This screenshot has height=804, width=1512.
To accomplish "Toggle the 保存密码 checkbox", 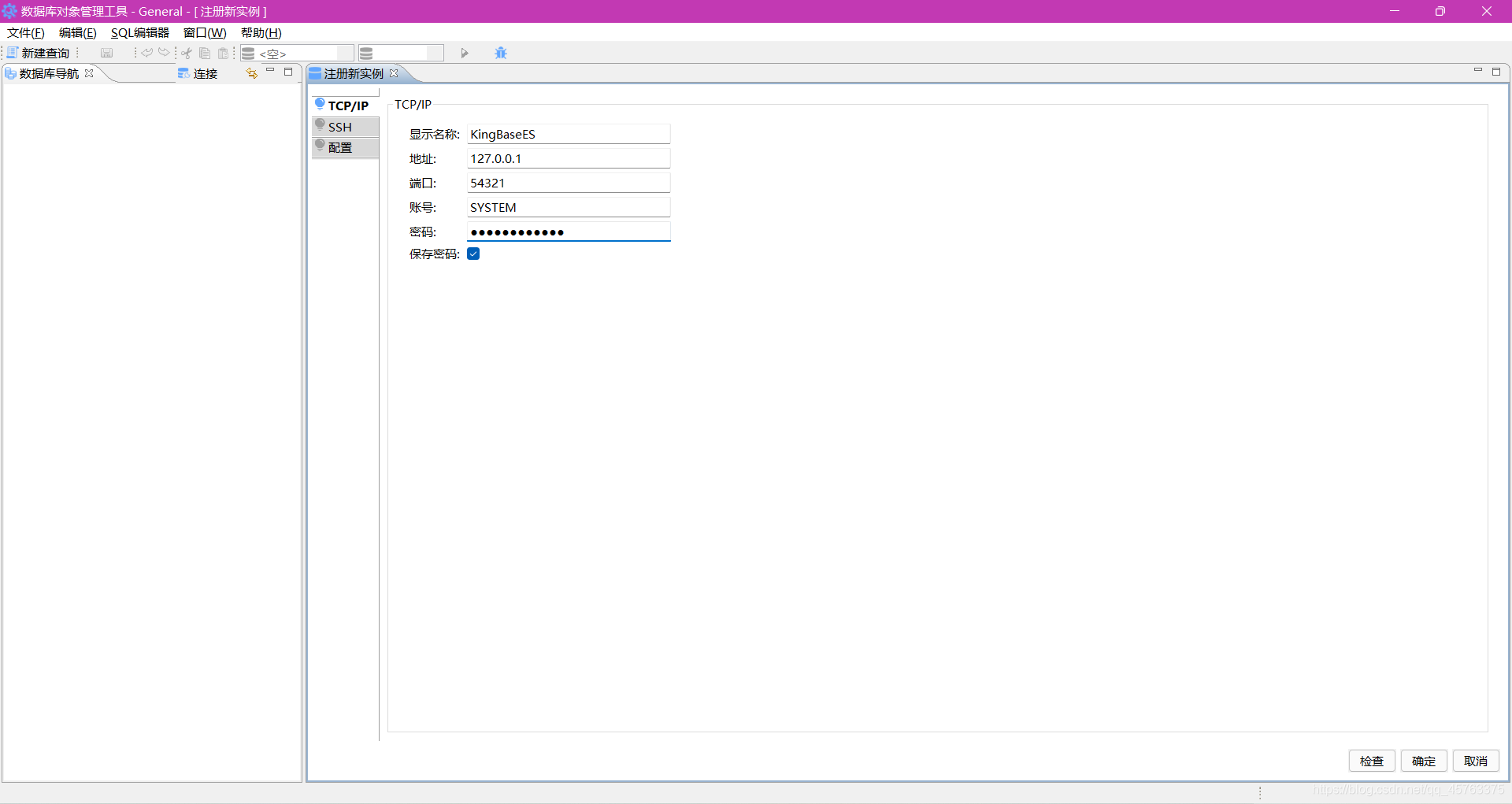I will tap(473, 254).
